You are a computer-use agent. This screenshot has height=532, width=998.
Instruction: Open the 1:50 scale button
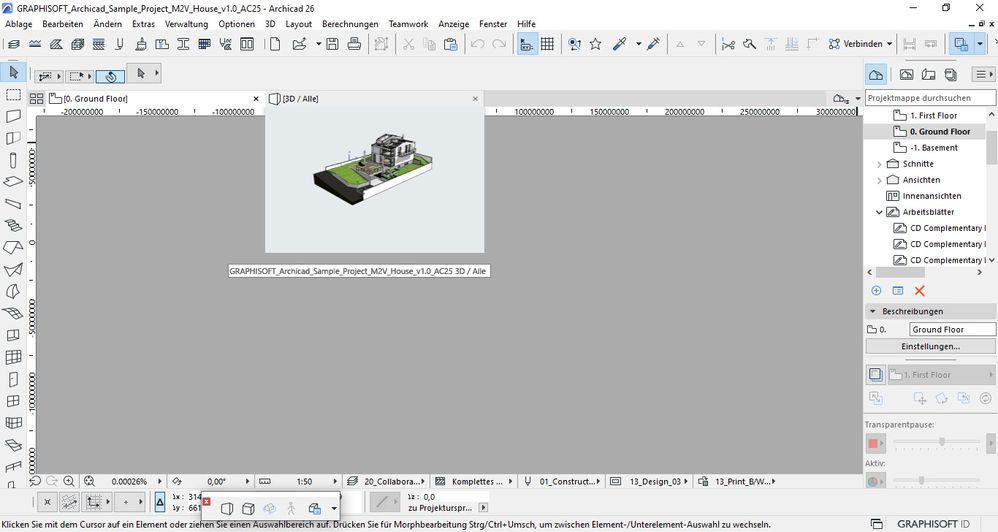point(304,481)
